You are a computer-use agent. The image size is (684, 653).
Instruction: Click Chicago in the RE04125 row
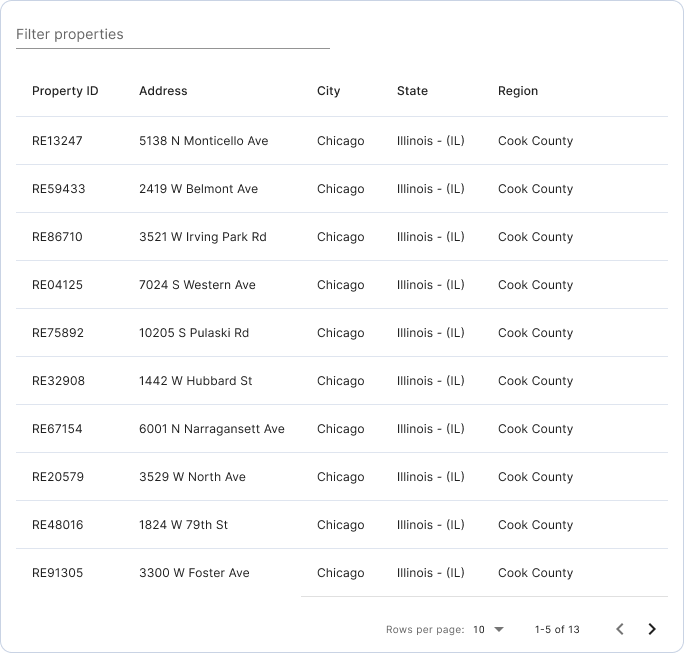pyautogui.click(x=341, y=285)
